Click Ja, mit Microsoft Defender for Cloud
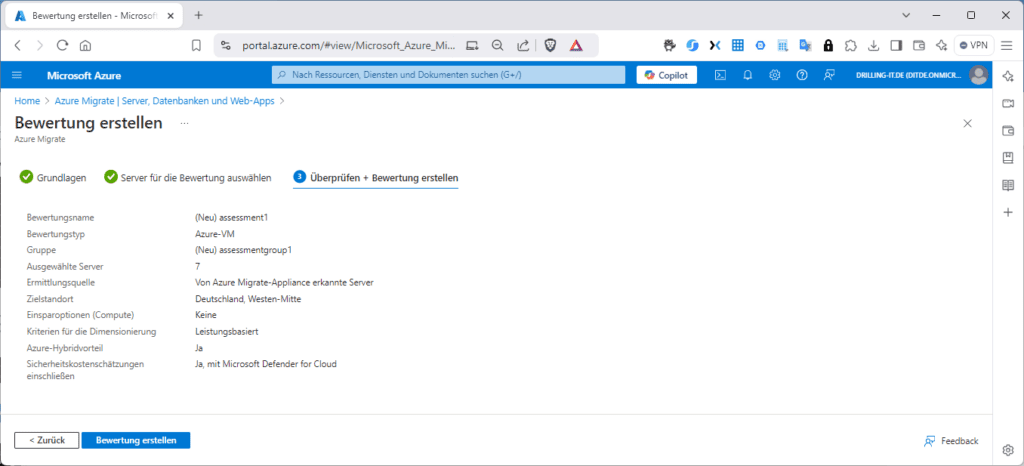This screenshot has width=1024, height=466. [x=266, y=364]
